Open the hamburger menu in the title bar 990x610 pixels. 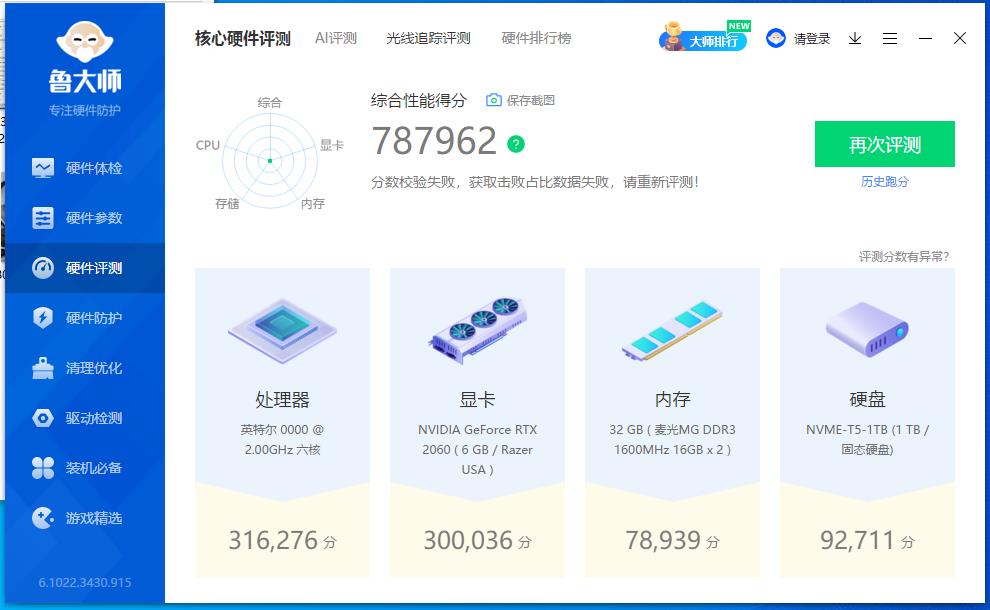pos(890,38)
